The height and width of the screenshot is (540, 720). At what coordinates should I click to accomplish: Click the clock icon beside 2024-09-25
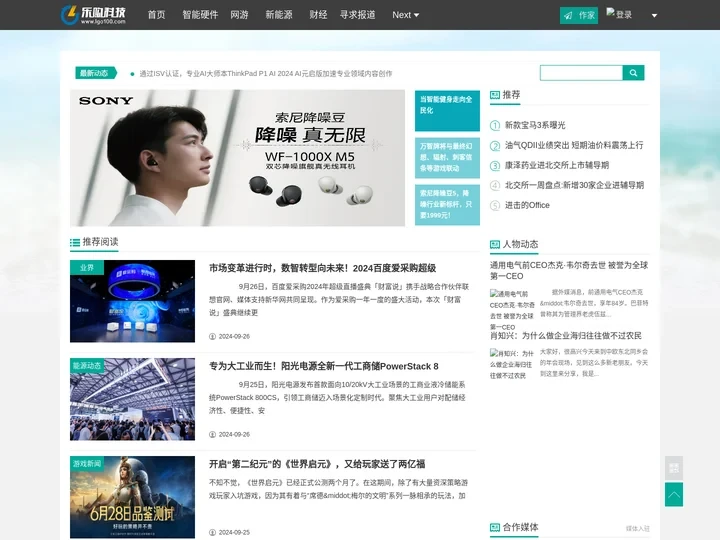point(212,533)
